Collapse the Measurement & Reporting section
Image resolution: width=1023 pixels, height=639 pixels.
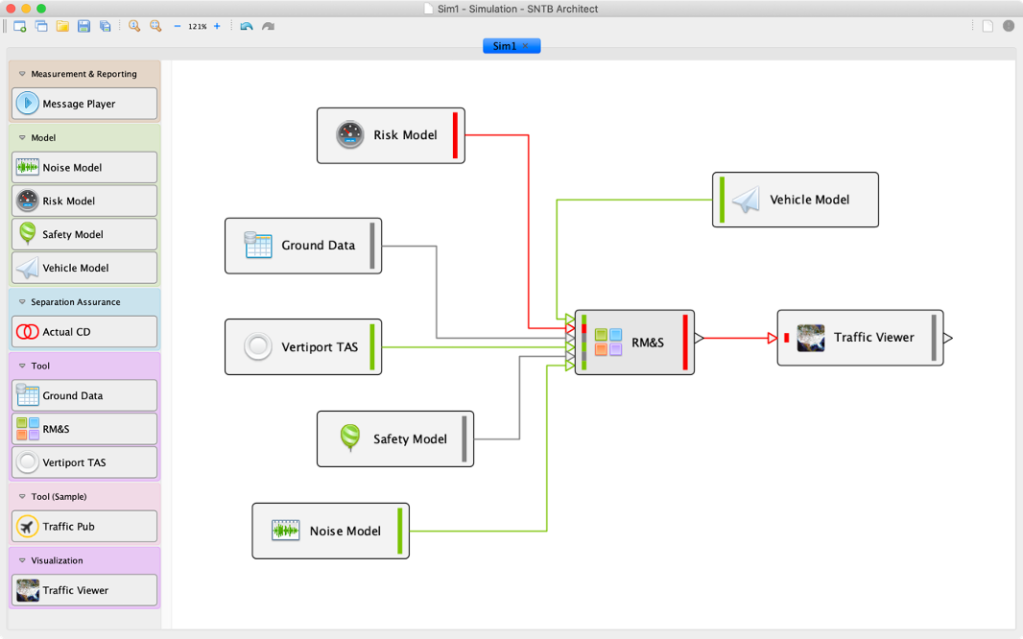pos(22,74)
